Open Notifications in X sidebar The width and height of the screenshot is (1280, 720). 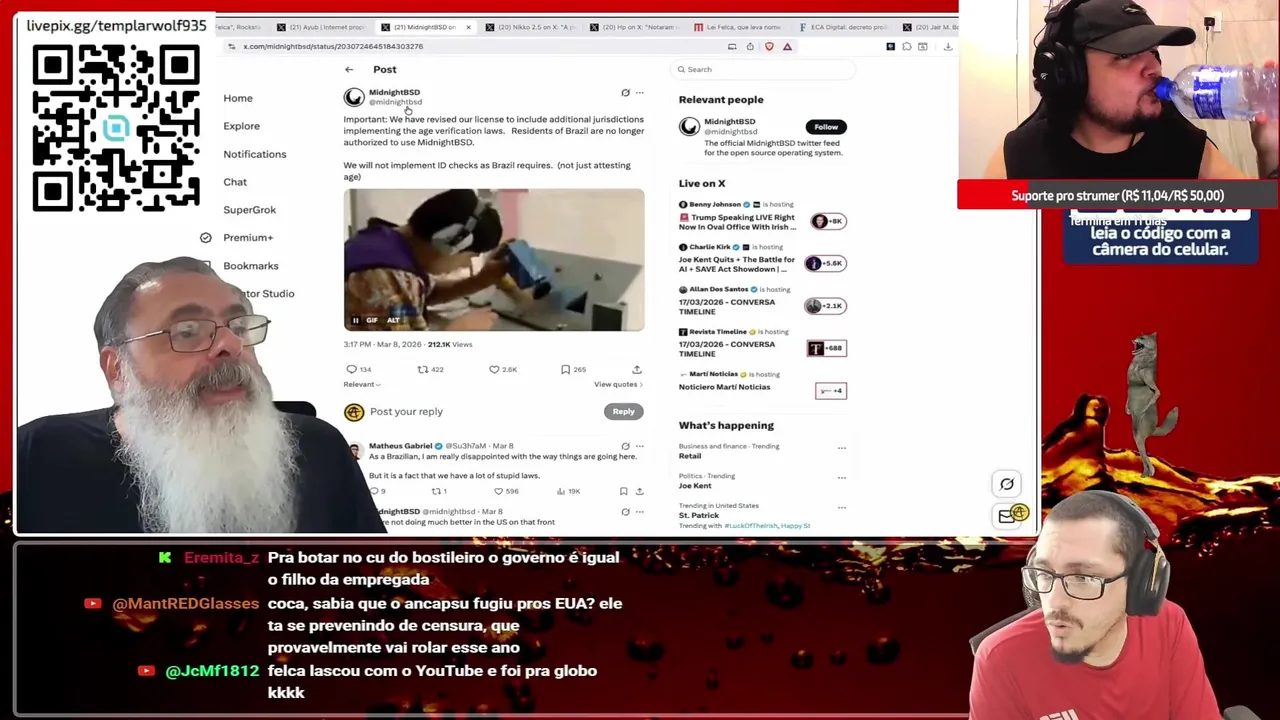pos(254,154)
